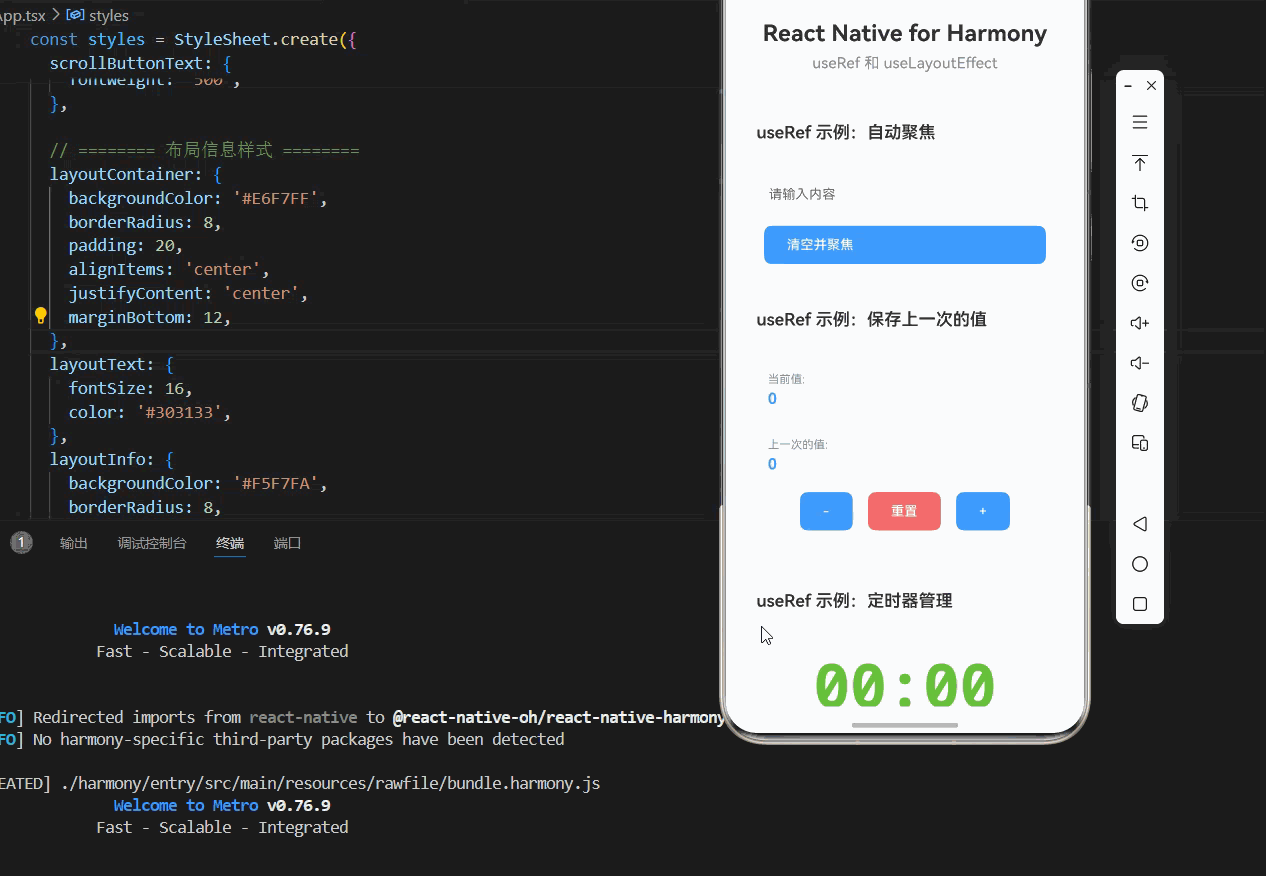Click the multi-device screen icon in emulator toolbar
The image size is (1266, 876).
pos(1139,443)
